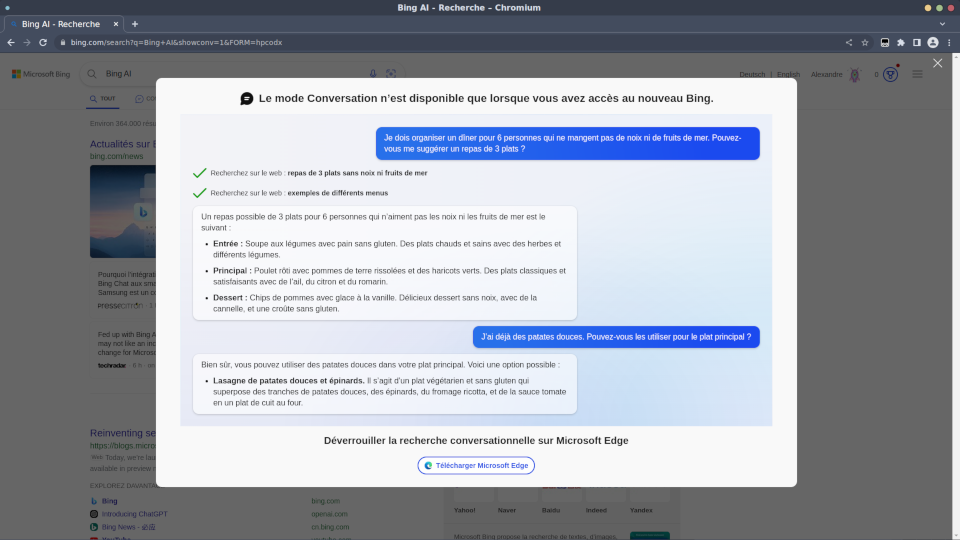The height and width of the screenshot is (540, 960).
Task: Go back to the previous page
Action: (10, 42)
